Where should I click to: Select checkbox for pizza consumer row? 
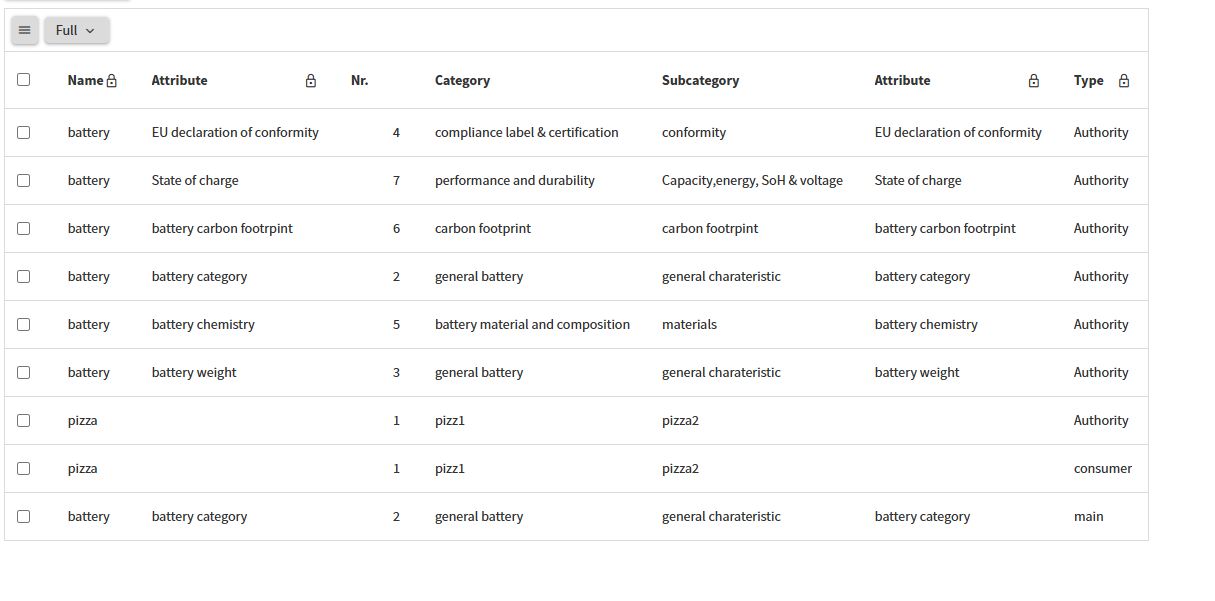(x=24, y=468)
